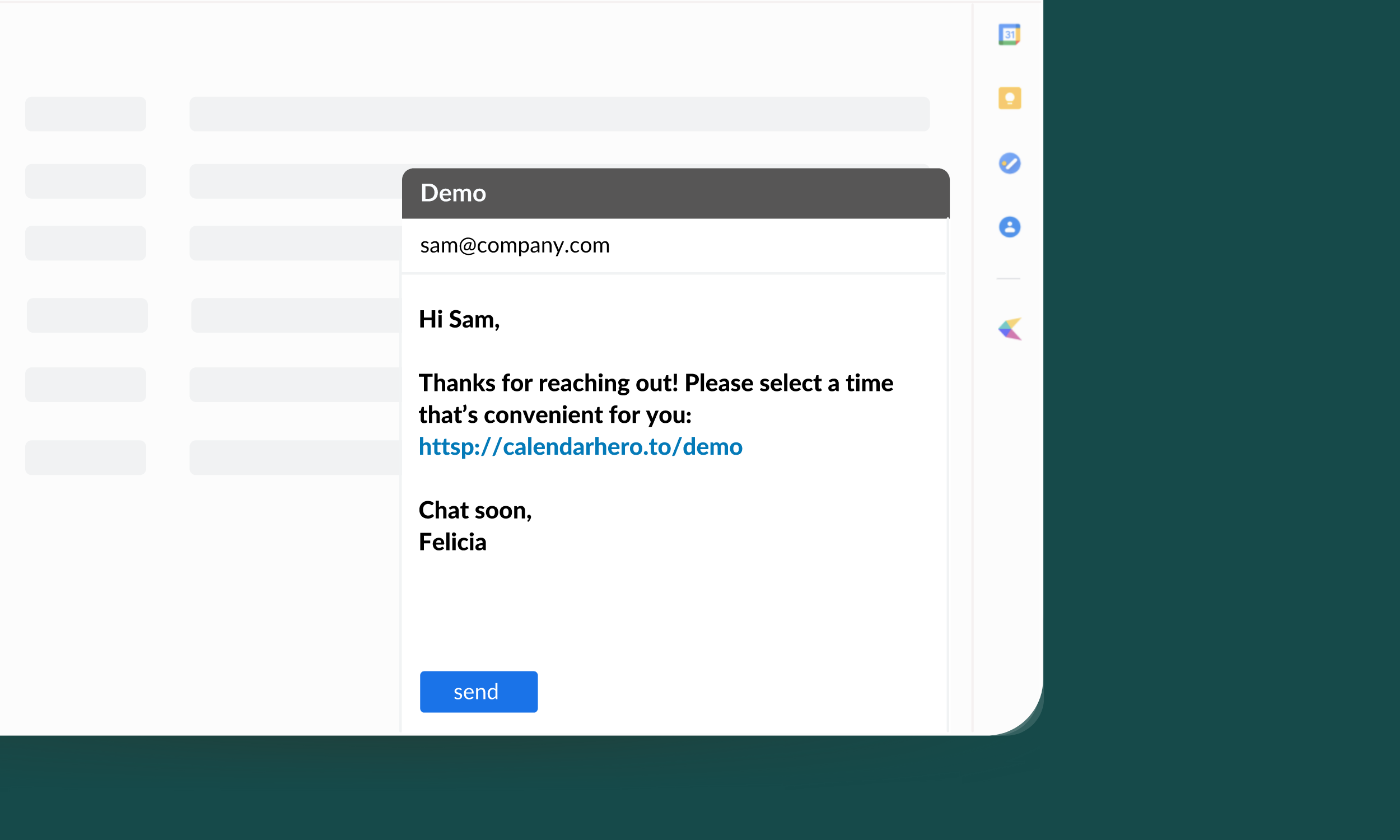Screen dimensions: 1400x840
Task: Select the first placeholder email row
Action: point(558,114)
